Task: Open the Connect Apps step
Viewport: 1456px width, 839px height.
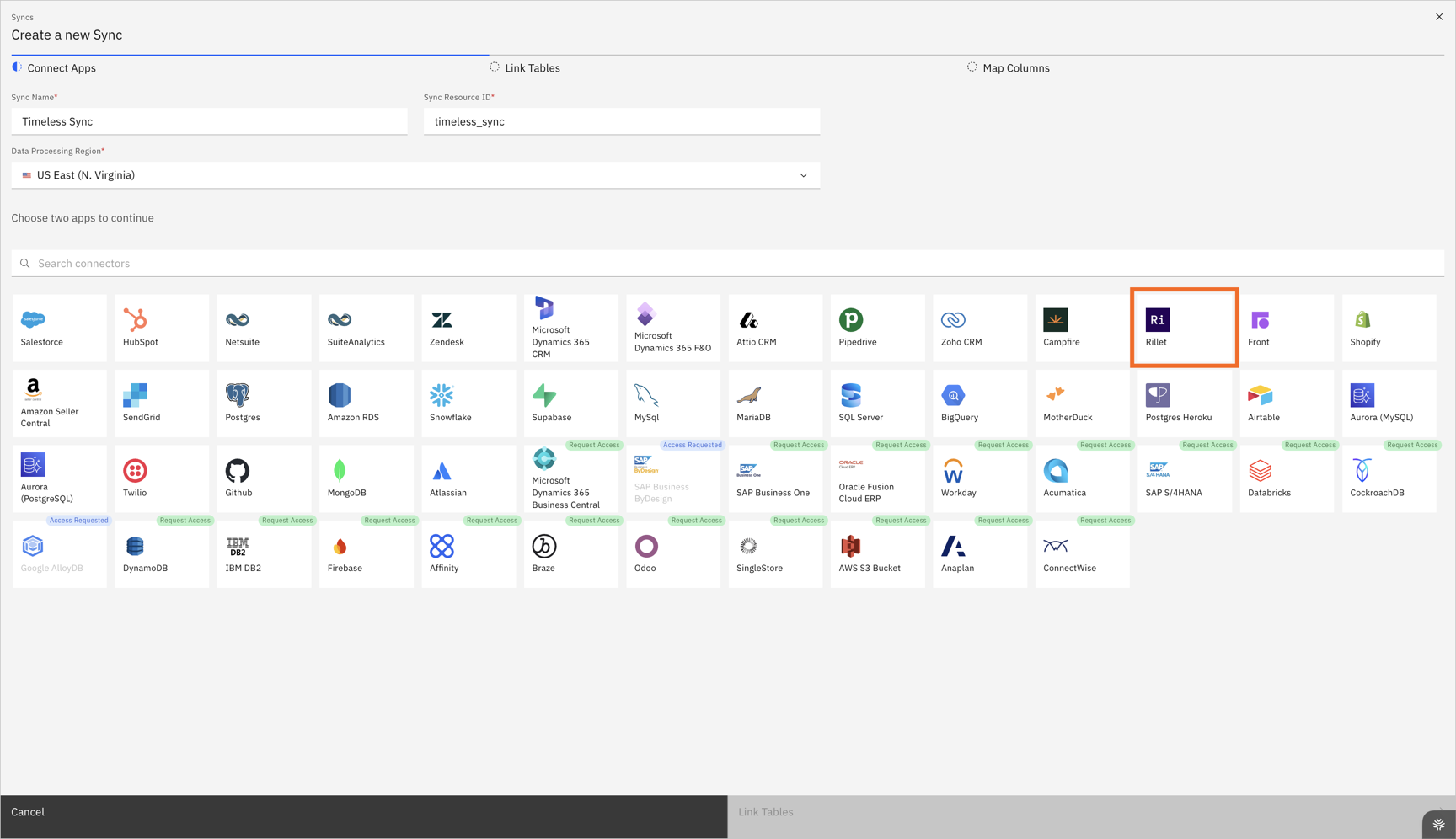Action: tap(61, 68)
